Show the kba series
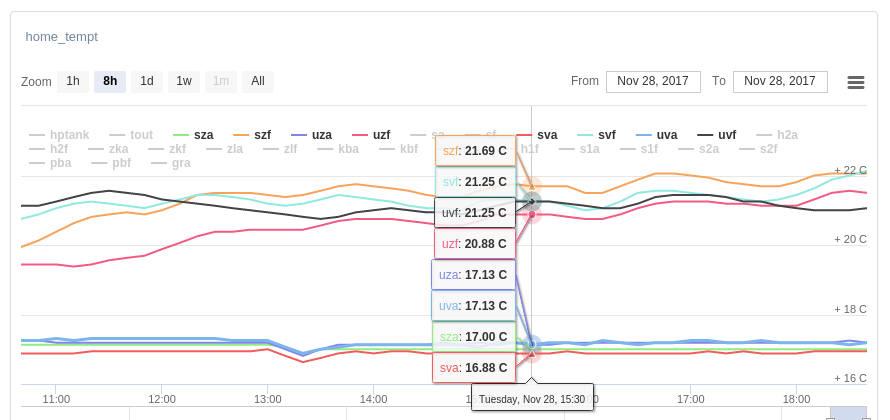Image resolution: width=890 pixels, height=420 pixels. 338,149
